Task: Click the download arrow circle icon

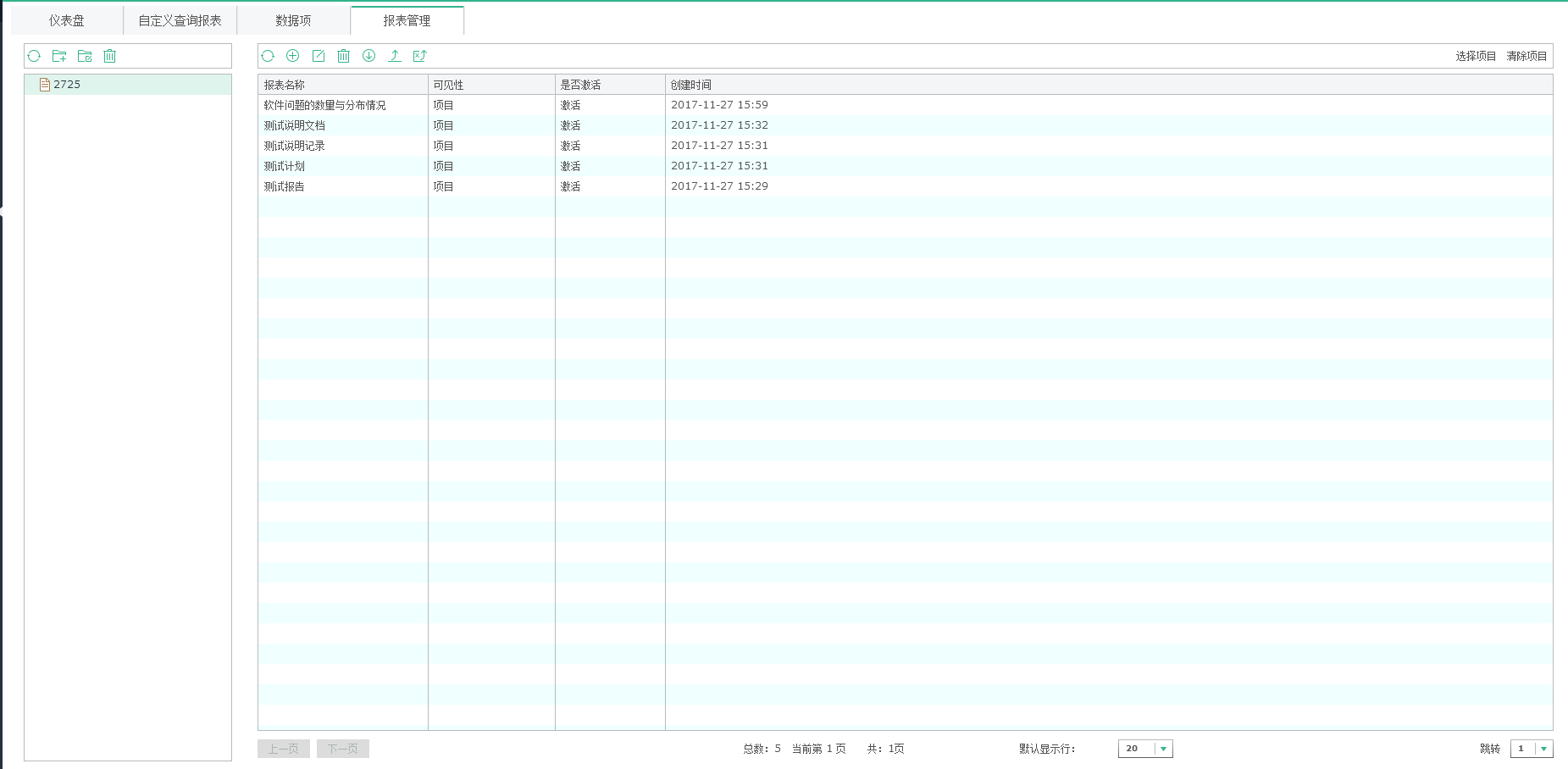Action: pyautogui.click(x=369, y=56)
